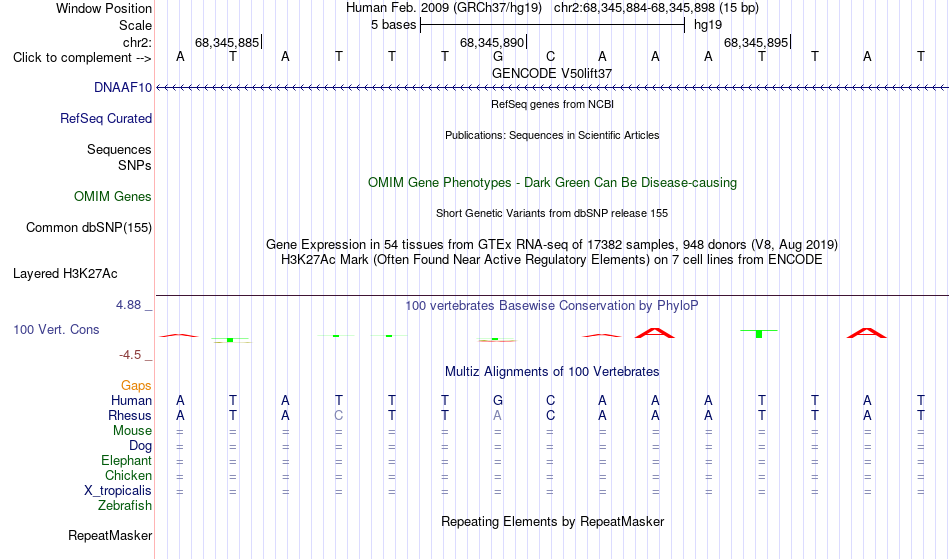This screenshot has width=950, height=559.
Task: Select the Human species row label
Action: click(131, 401)
